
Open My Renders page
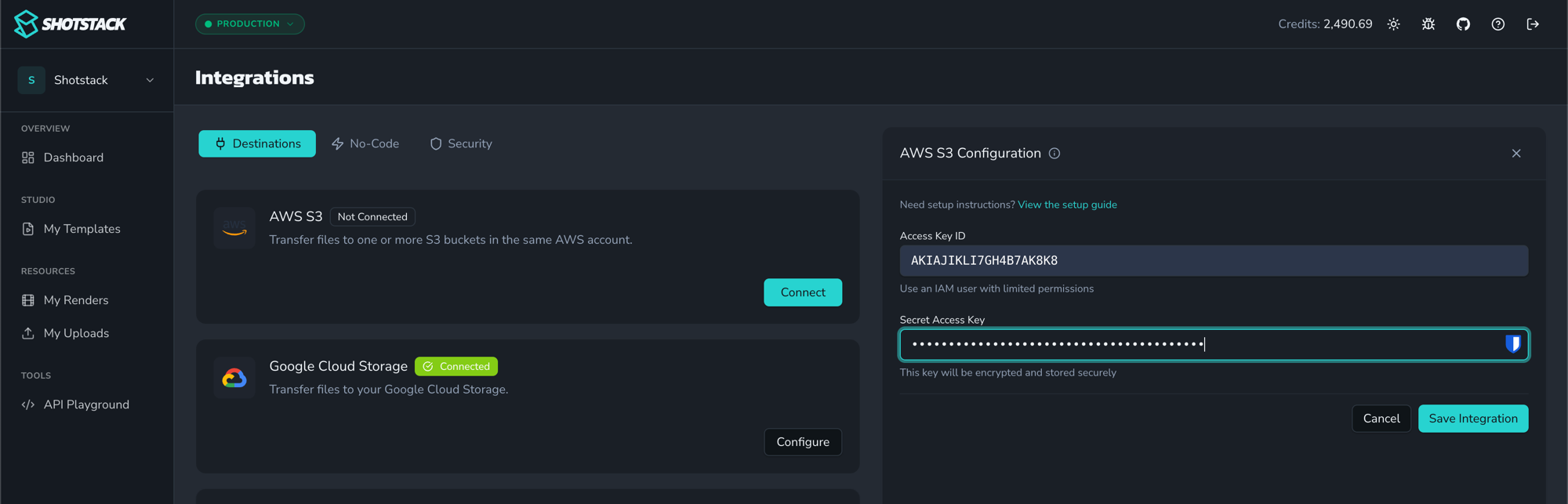(76, 300)
